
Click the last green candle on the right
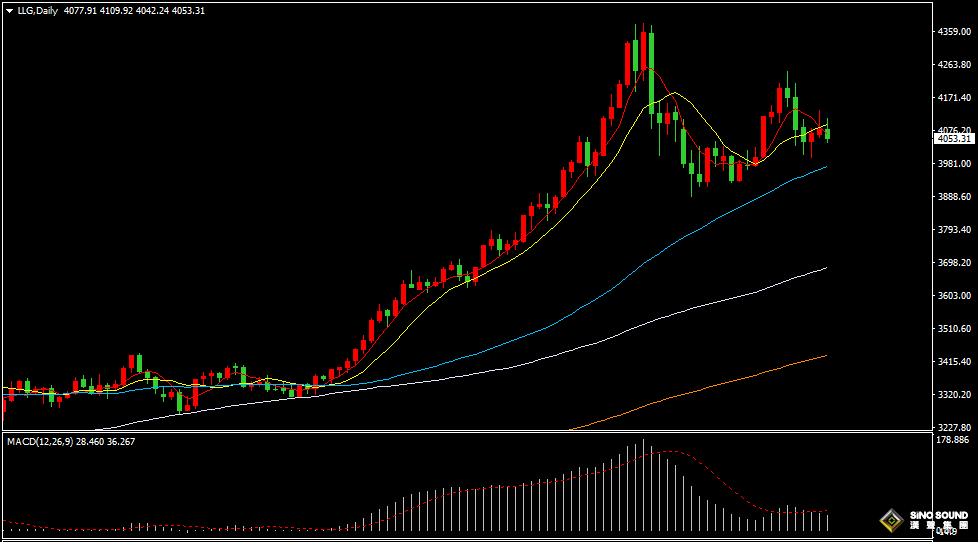tap(828, 134)
